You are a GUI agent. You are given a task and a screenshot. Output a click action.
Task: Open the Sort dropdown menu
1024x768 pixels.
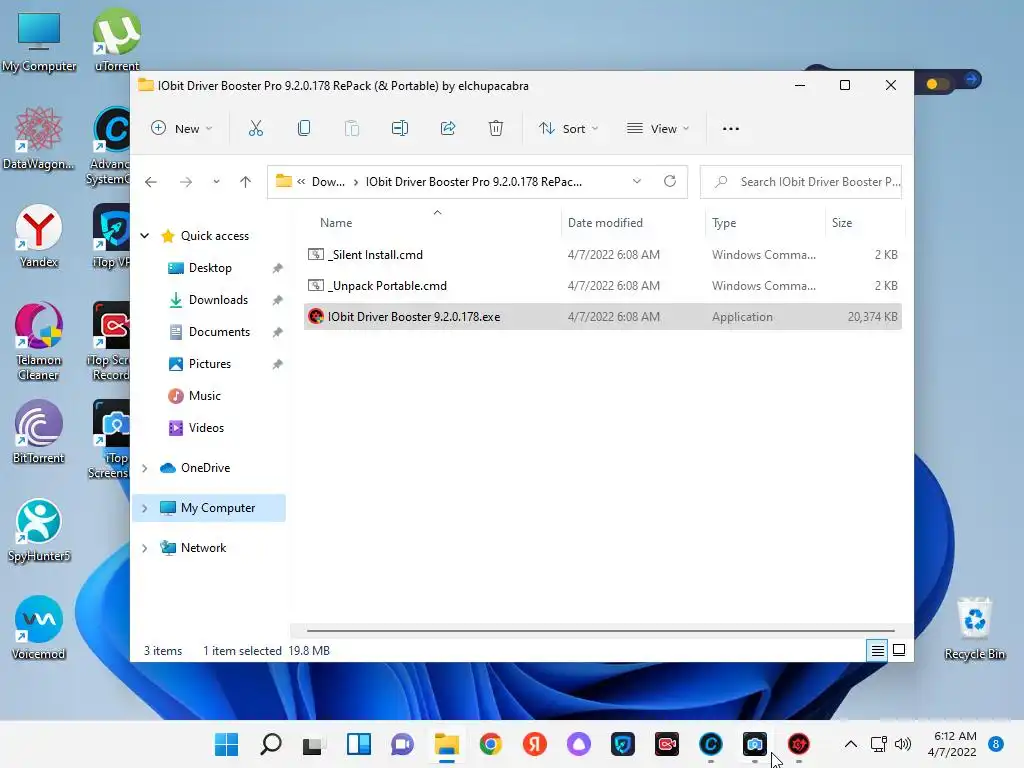tap(568, 129)
